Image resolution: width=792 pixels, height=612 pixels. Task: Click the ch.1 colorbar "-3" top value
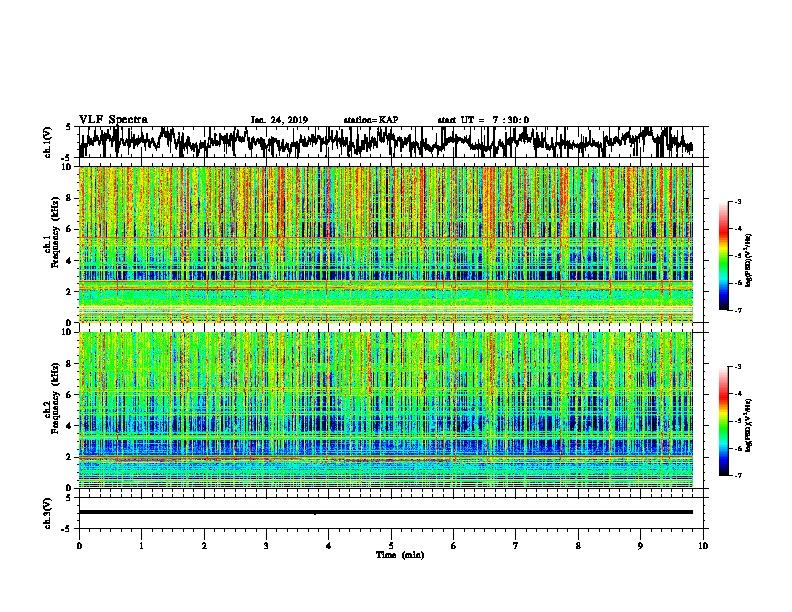coord(737,201)
